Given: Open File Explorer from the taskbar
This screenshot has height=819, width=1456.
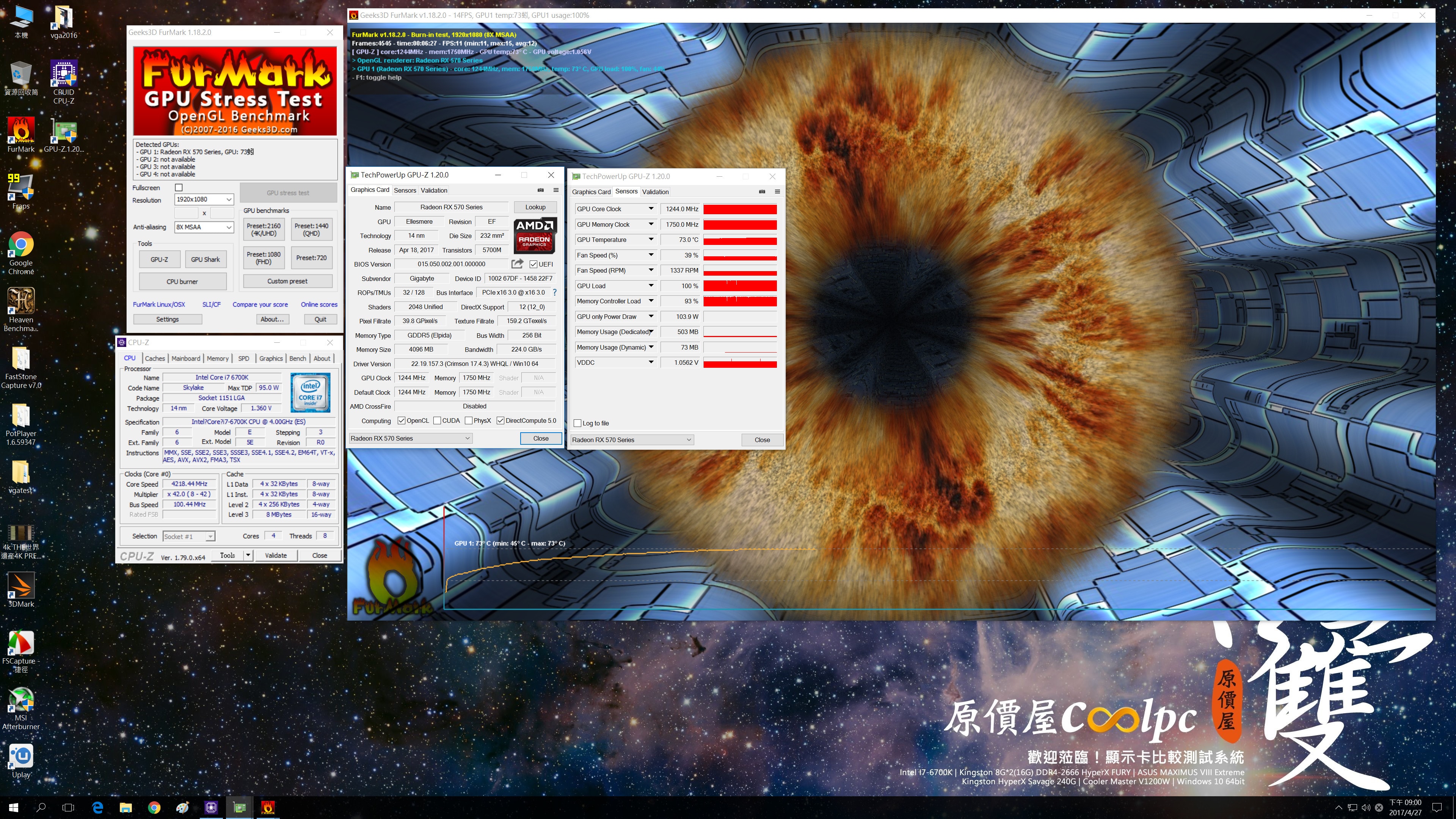Looking at the screenshot, I should point(126,808).
